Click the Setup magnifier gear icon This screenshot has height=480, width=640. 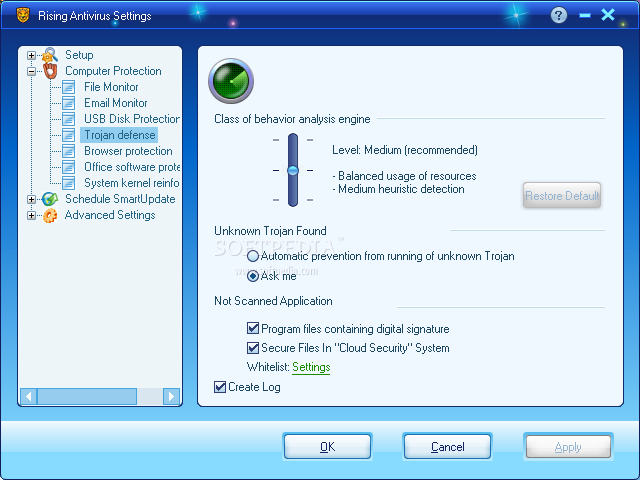tap(50, 55)
